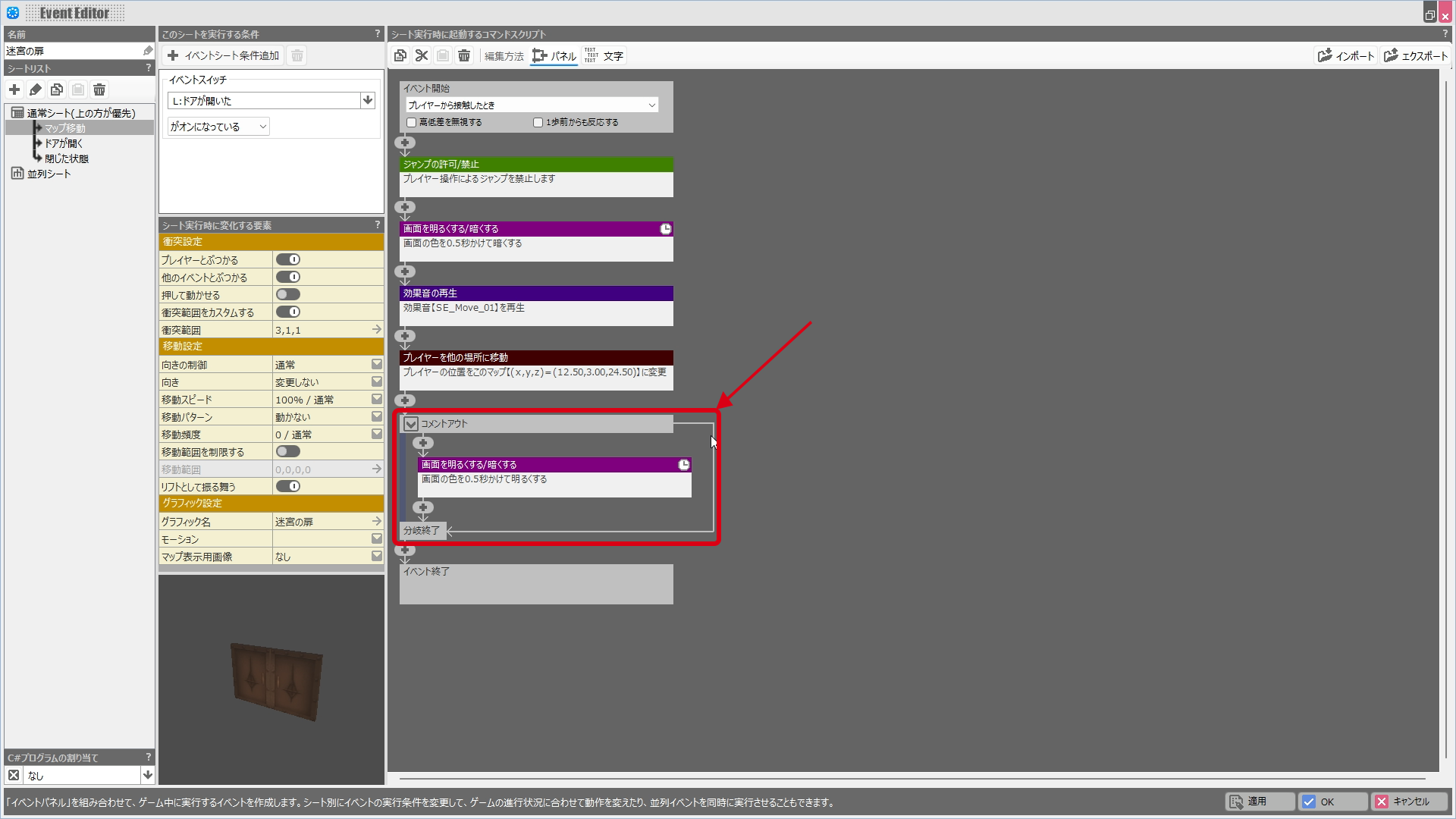Toggle 移動範囲を制限する switch
The height and width of the screenshot is (819, 1456).
pos(288,451)
